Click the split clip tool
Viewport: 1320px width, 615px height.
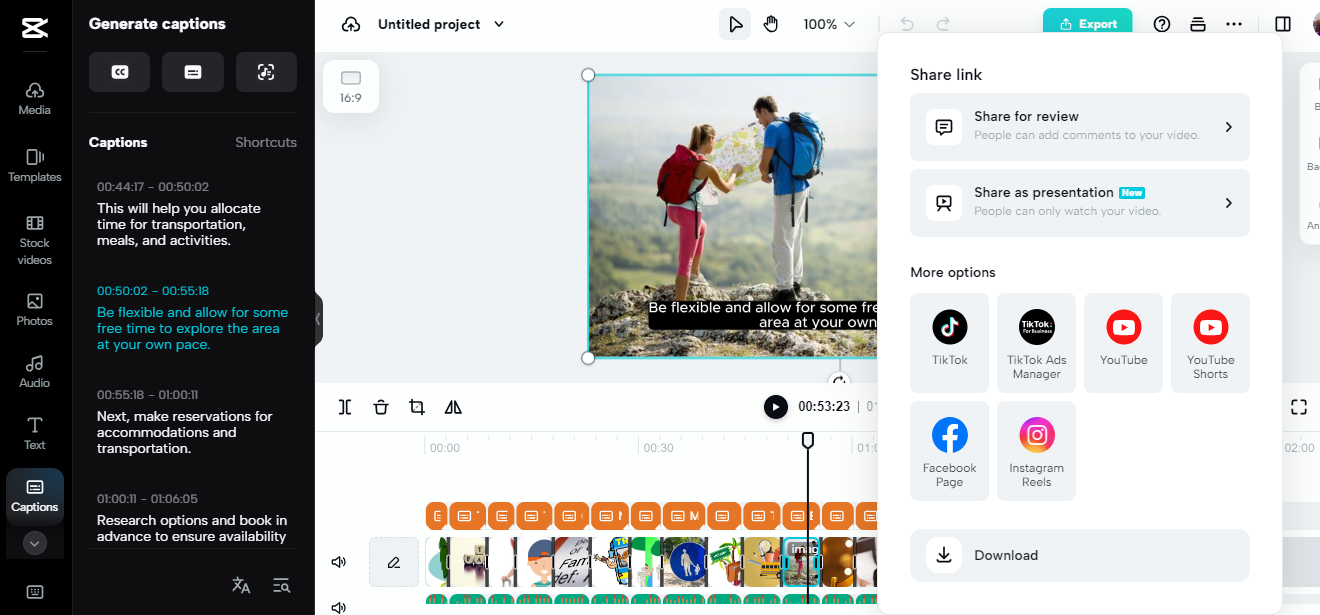(345, 407)
